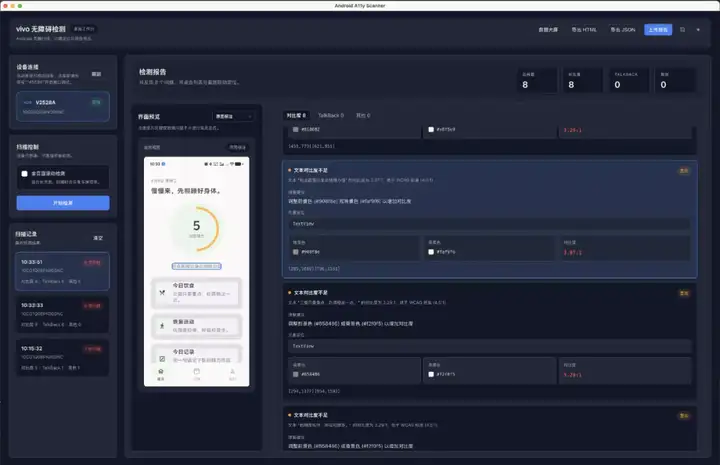Click the square icon next to the blue header button
The width and height of the screenshot is (720, 465).
[x=682, y=30]
